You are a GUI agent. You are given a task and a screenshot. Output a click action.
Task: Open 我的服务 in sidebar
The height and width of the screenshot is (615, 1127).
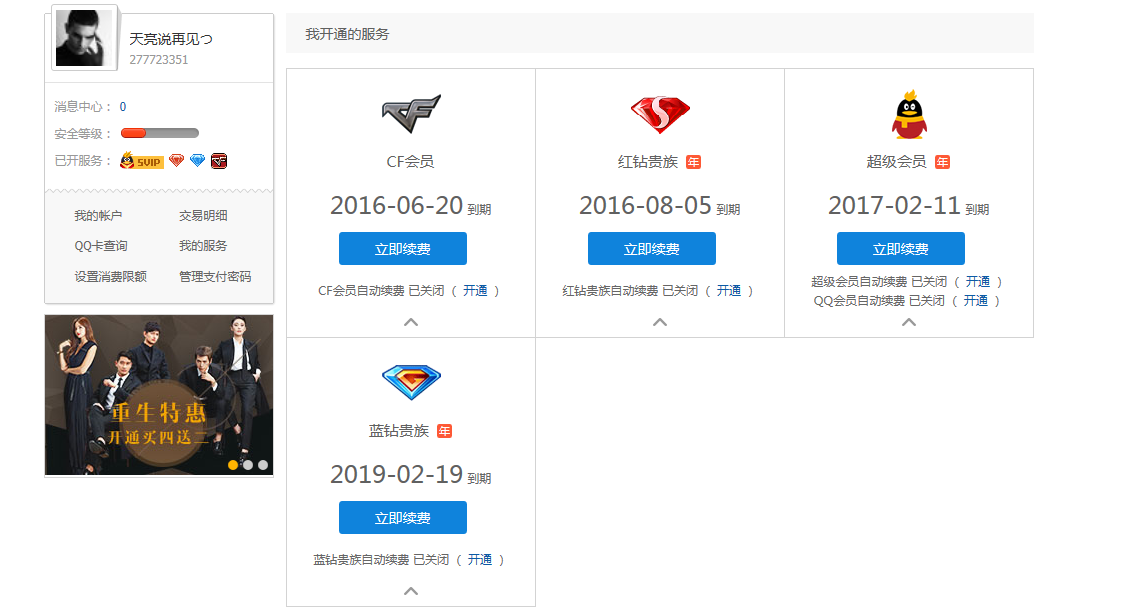(203, 246)
